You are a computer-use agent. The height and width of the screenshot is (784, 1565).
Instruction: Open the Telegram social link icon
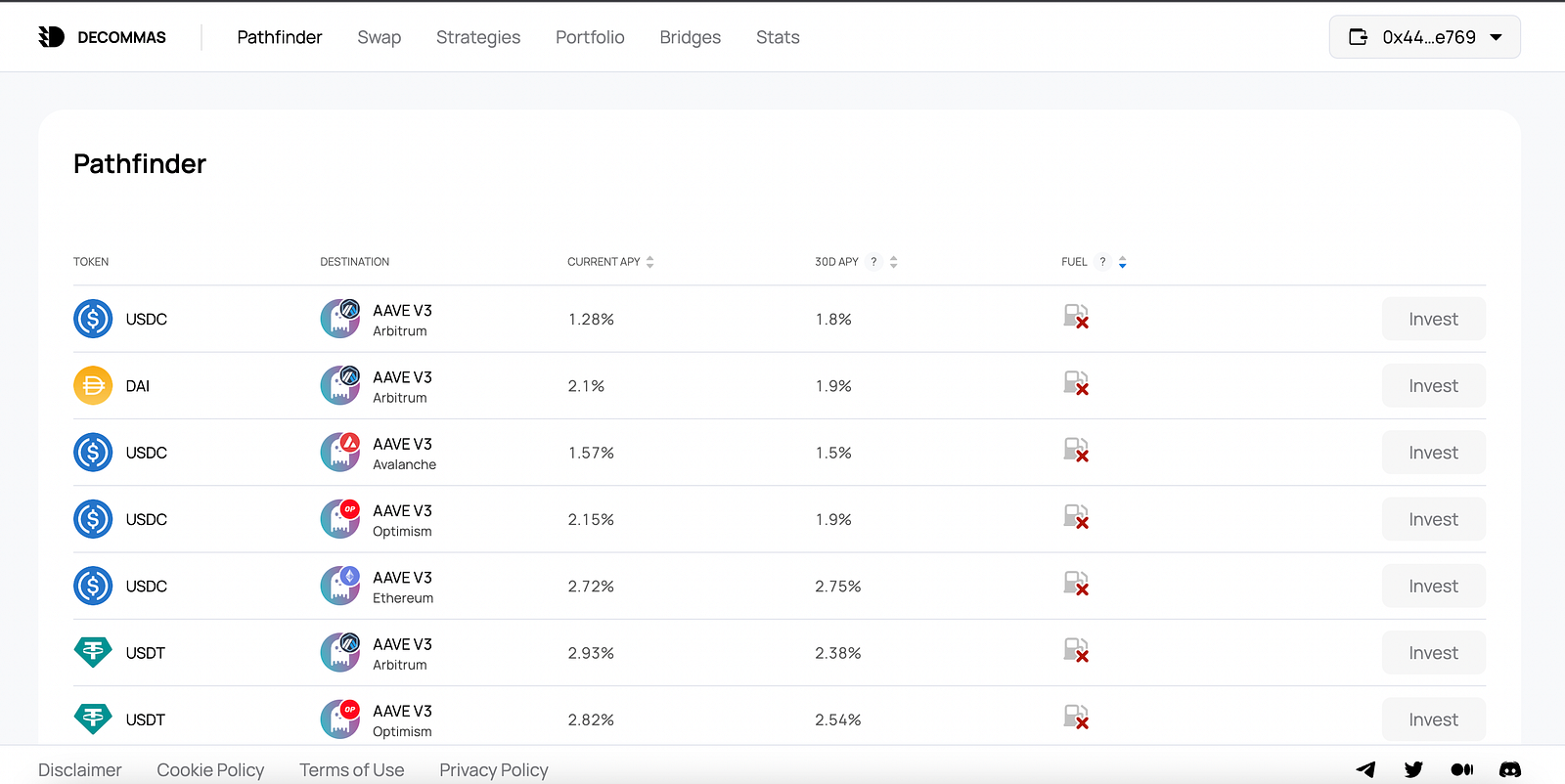coord(1365,770)
